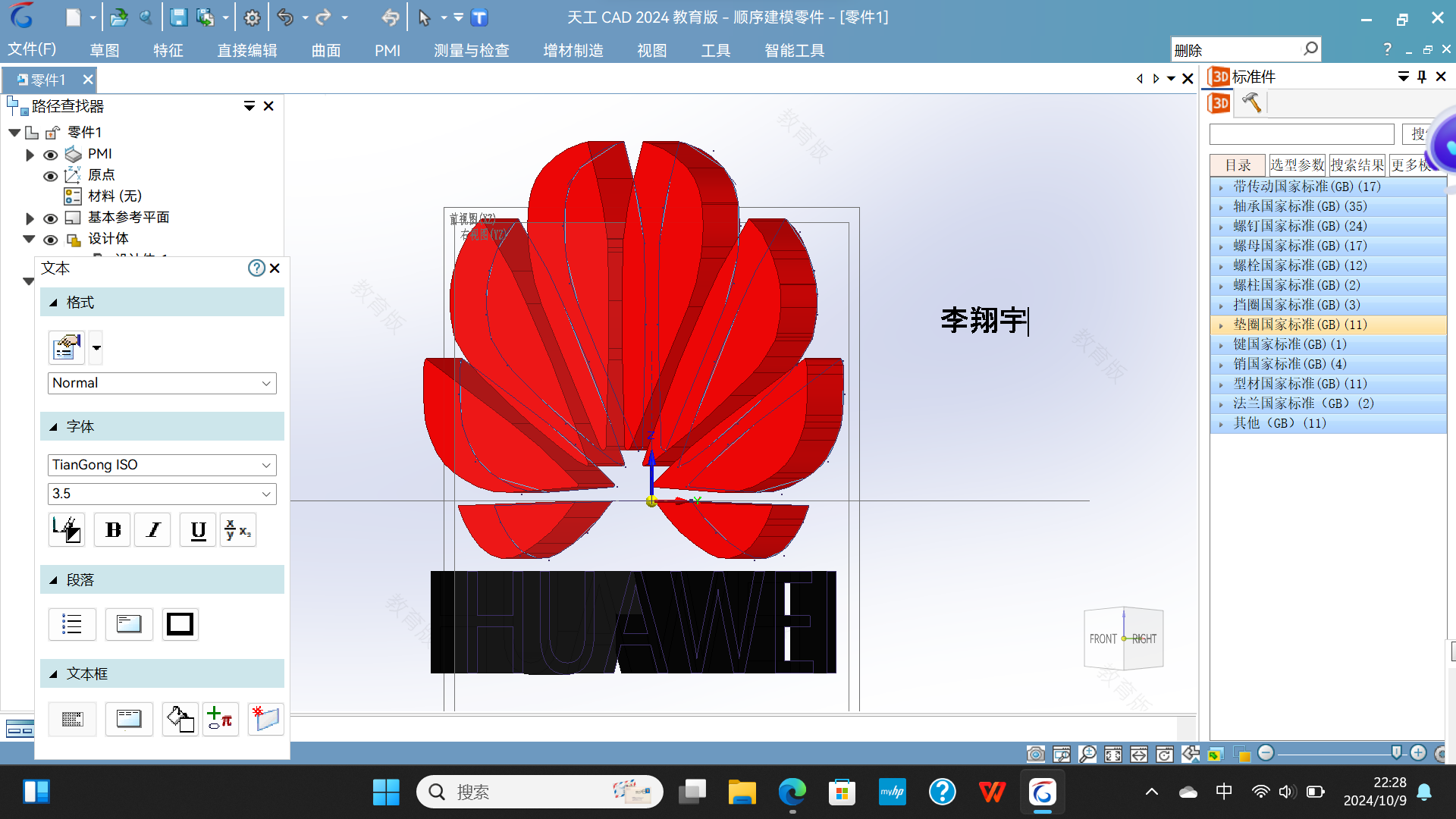Screen dimensions: 1456x819
Task: Toggle visibility eye for 设计体
Action: coord(50,240)
